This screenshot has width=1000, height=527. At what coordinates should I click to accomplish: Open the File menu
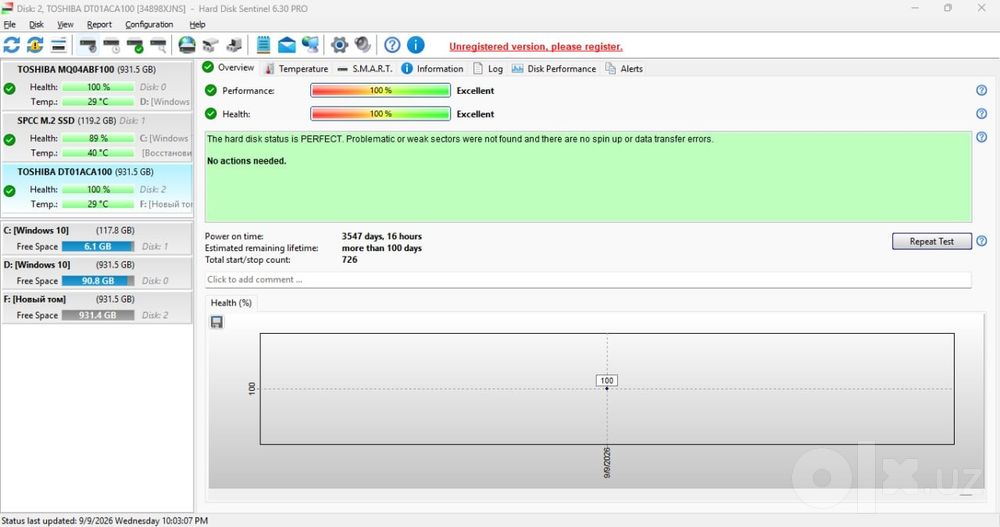pyautogui.click(x=10, y=24)
